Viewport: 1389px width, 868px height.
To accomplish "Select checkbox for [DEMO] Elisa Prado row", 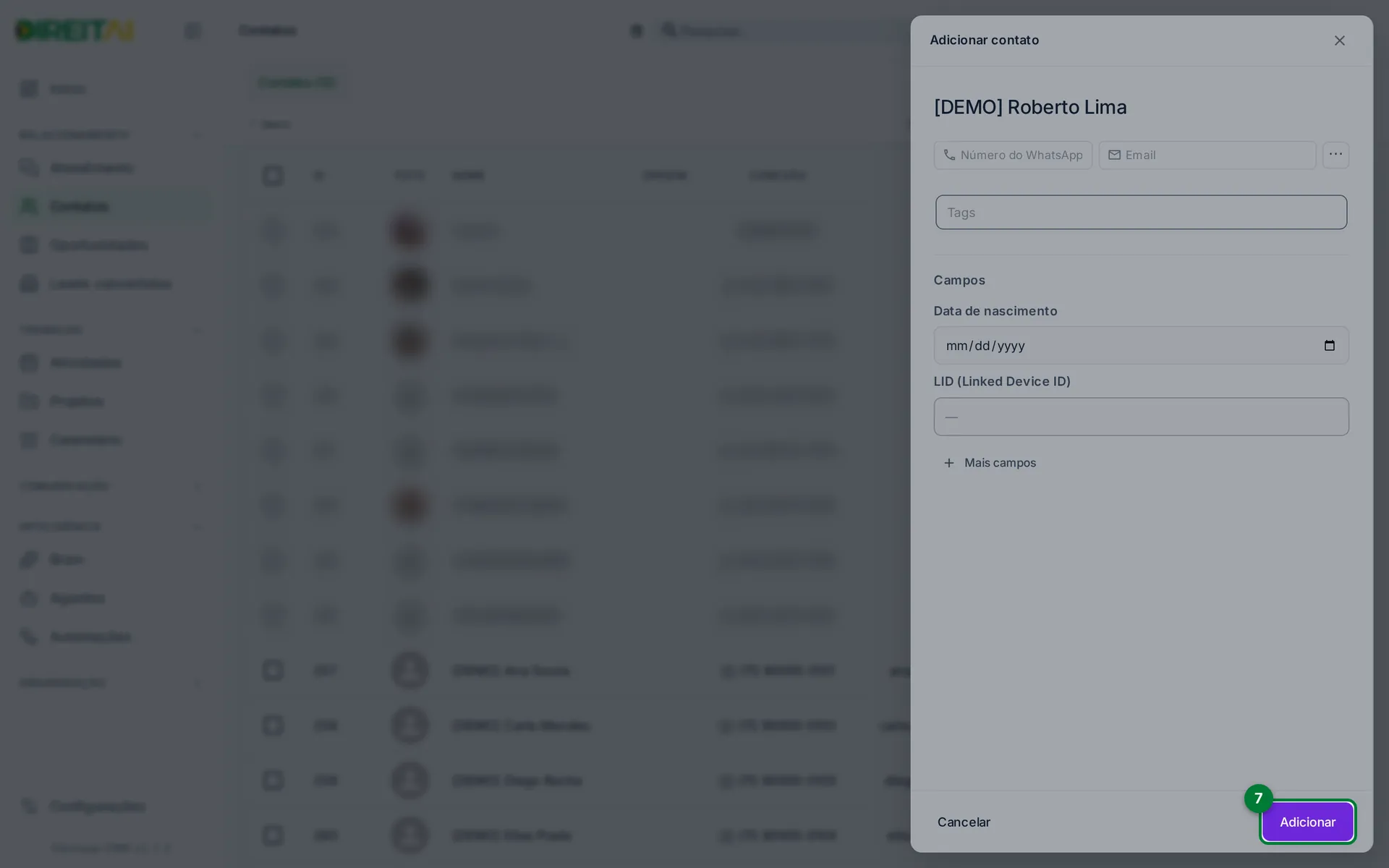I will [x=273, y=835].
